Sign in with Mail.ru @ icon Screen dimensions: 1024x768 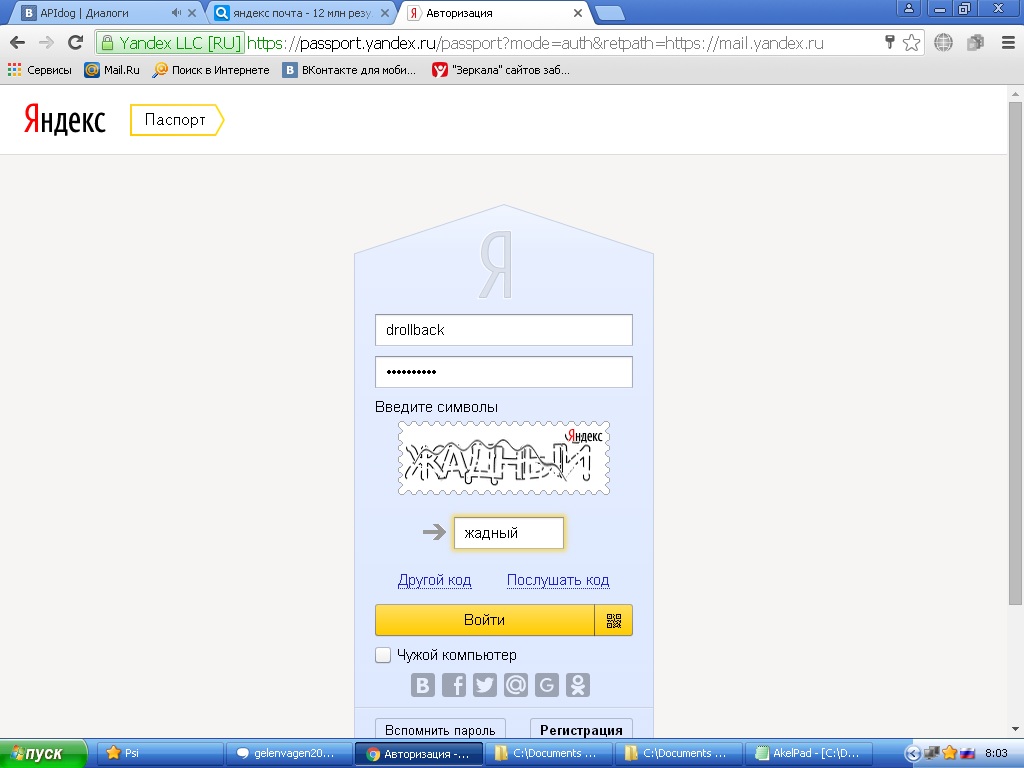[516, 685]
